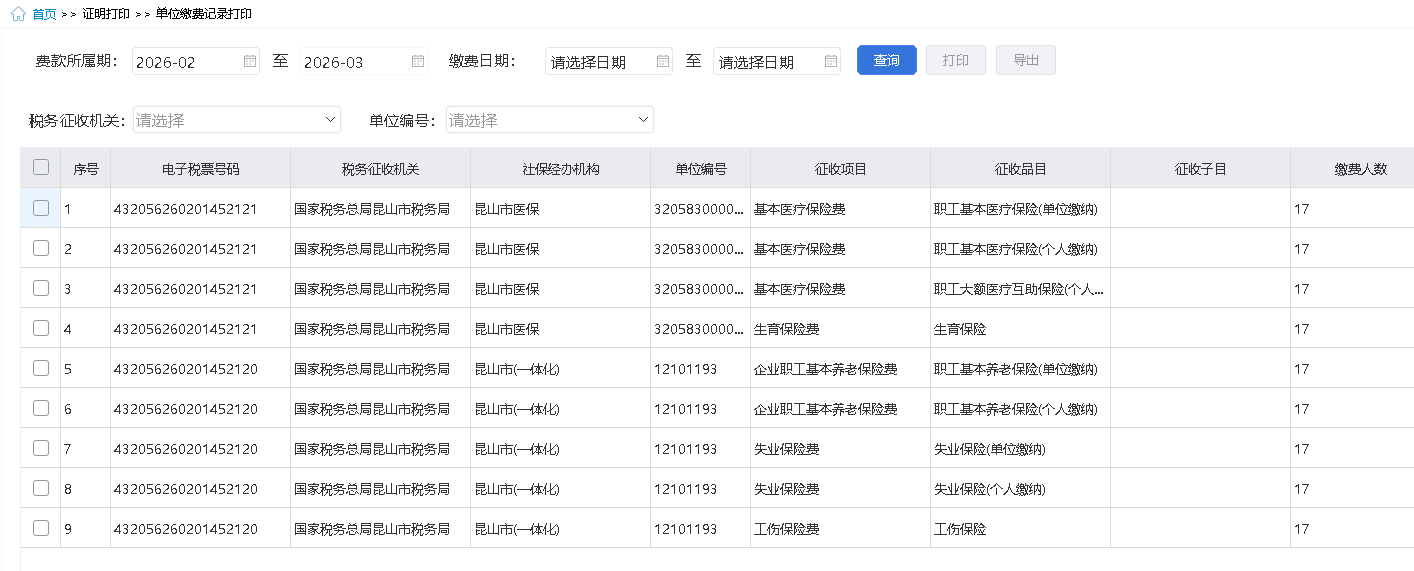Go to 首页 breadcrumb link
Viewport: 1414px width, 571px height.
coord(44,14)
